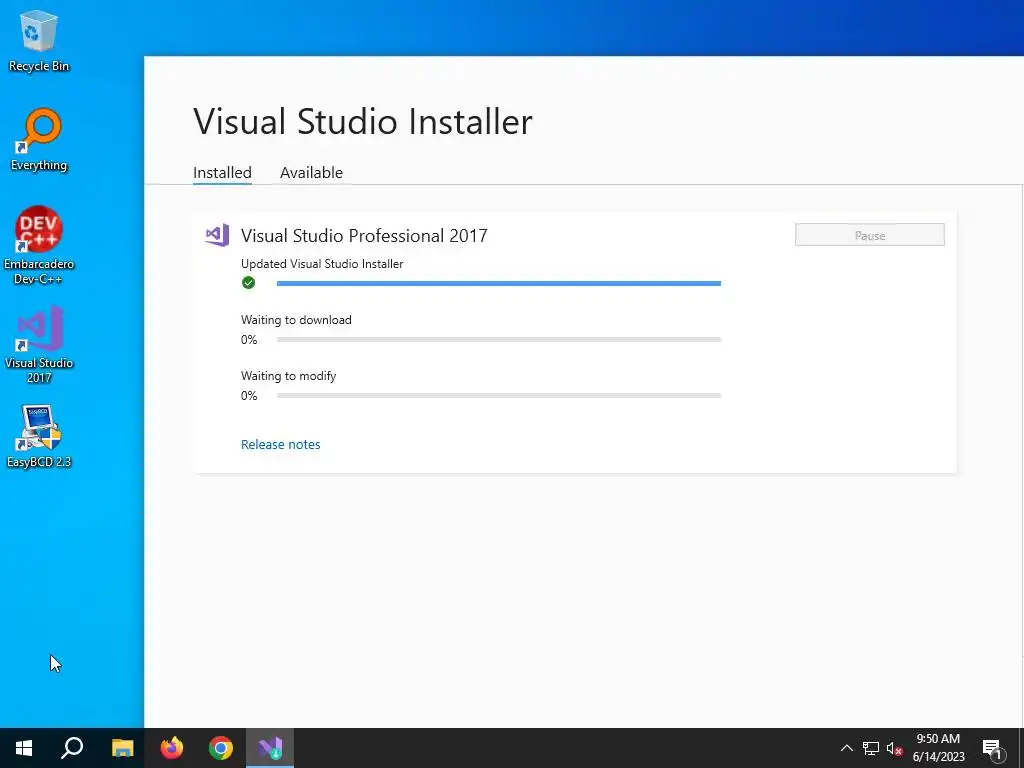Click the muted volume tray icon
Image resolution: width=1024 pixels, height=768 pixels.
894,748
